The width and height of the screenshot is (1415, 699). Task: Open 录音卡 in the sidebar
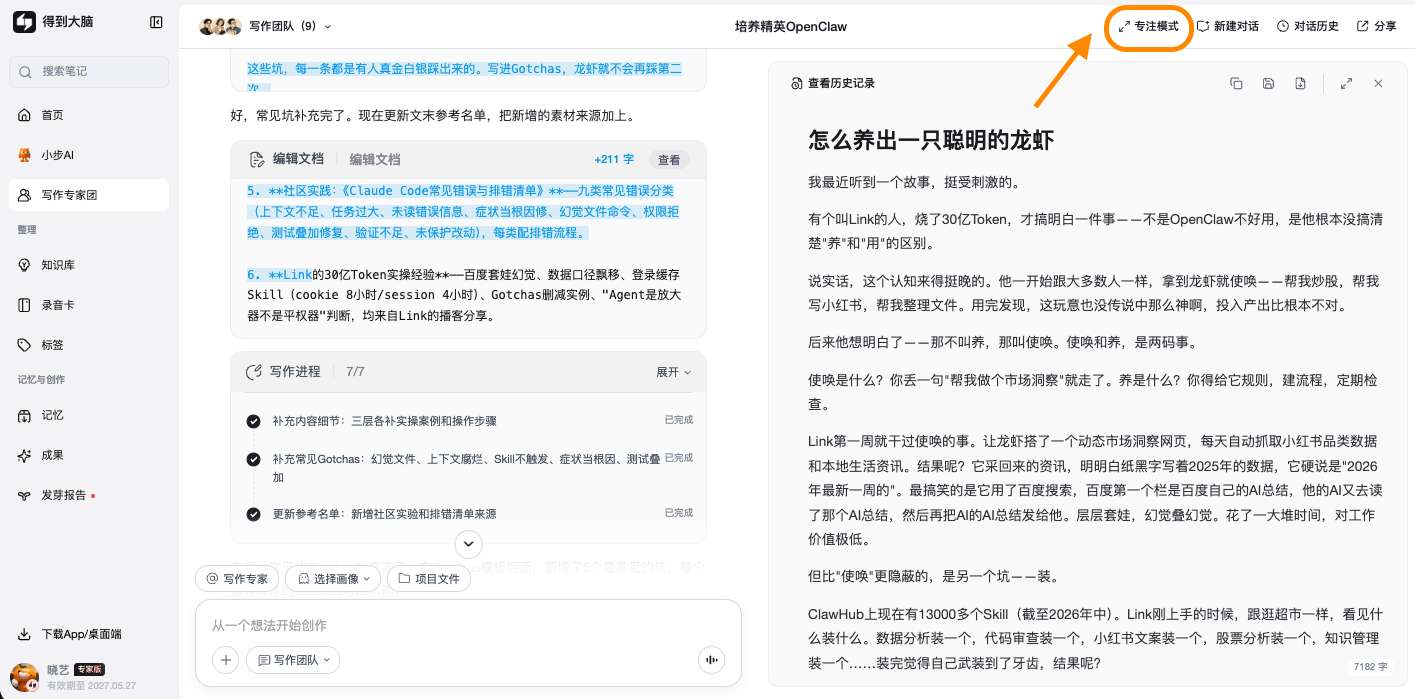click(x=89, y=305)
